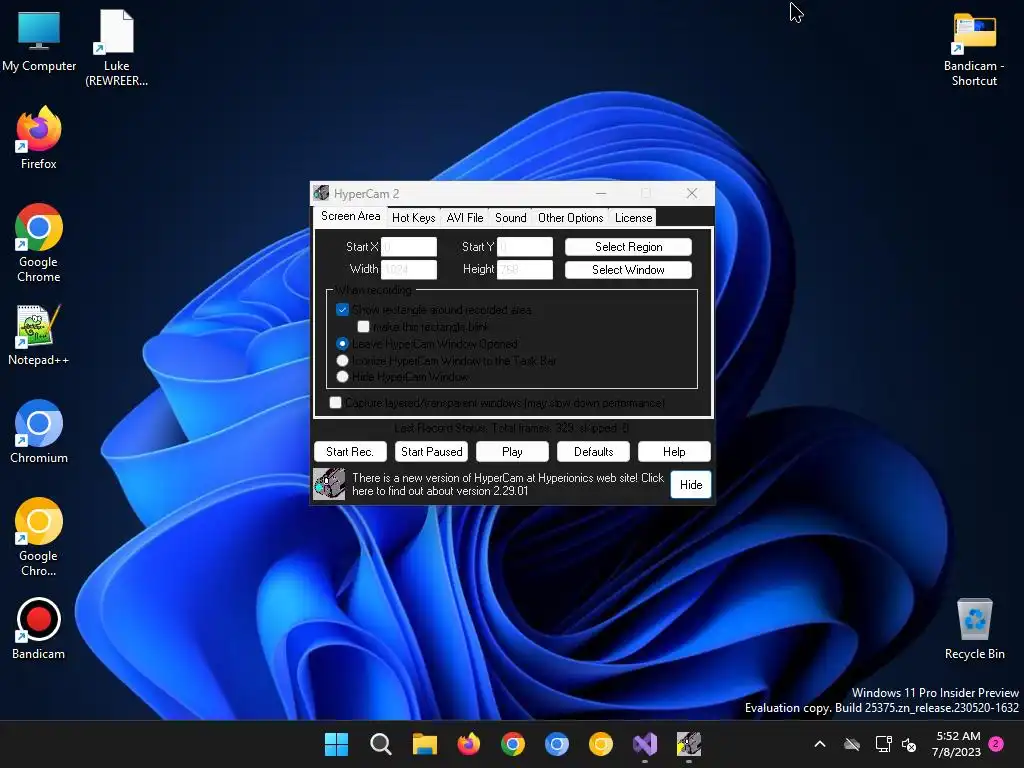Launch Firefox from the taskbar
This screenshot has height=768, width=1024.
(x=468, y=744)
